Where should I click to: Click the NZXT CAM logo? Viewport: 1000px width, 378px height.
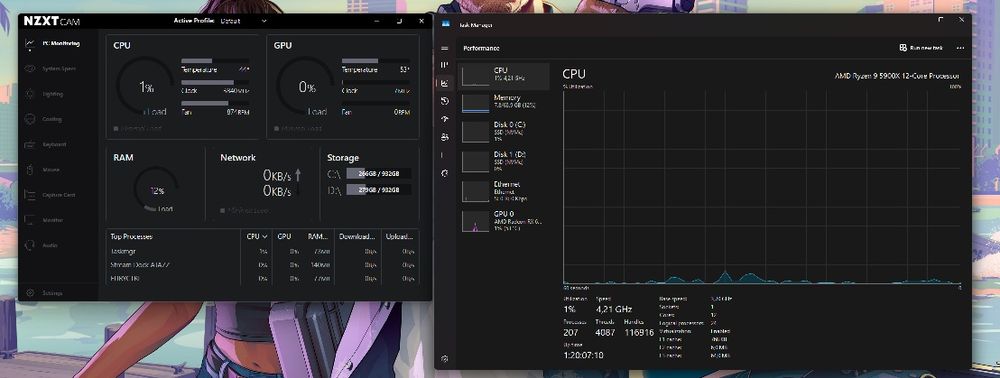click(x=52, y=21)
